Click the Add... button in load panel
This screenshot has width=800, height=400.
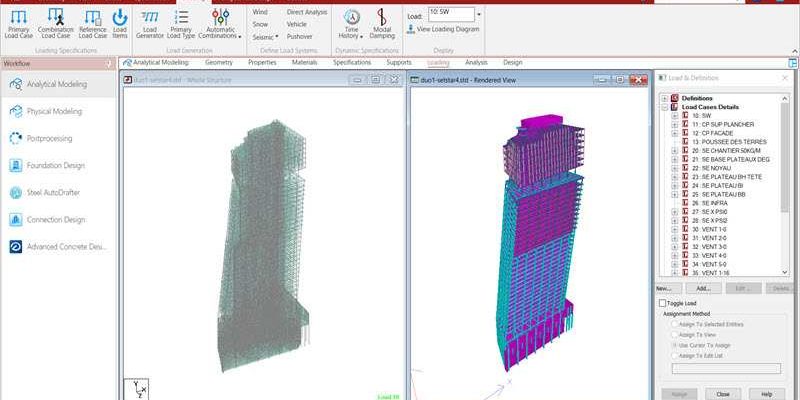coord(703,288)
